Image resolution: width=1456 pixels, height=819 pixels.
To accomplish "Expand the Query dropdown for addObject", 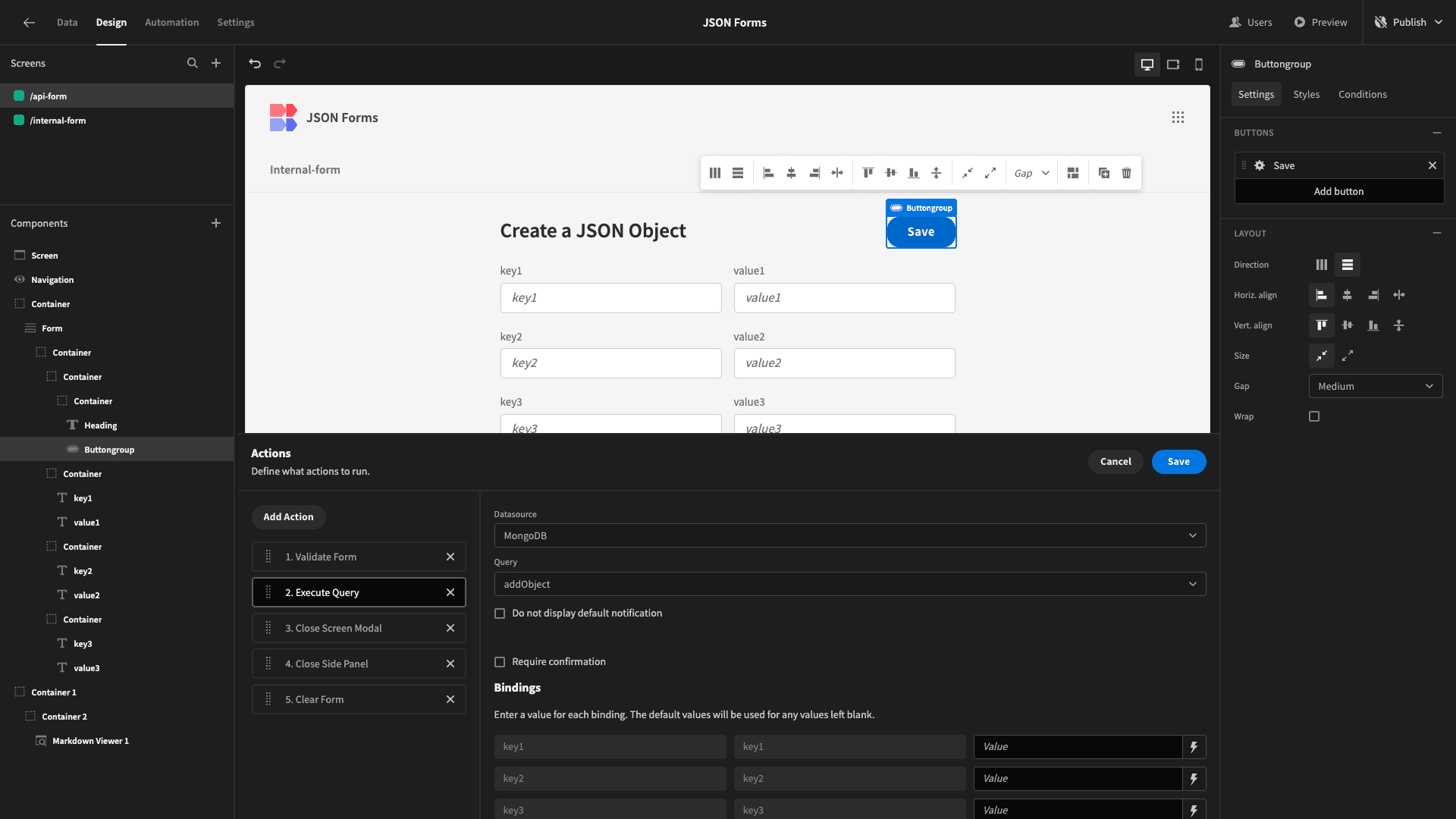I will tap(1192, 584).
